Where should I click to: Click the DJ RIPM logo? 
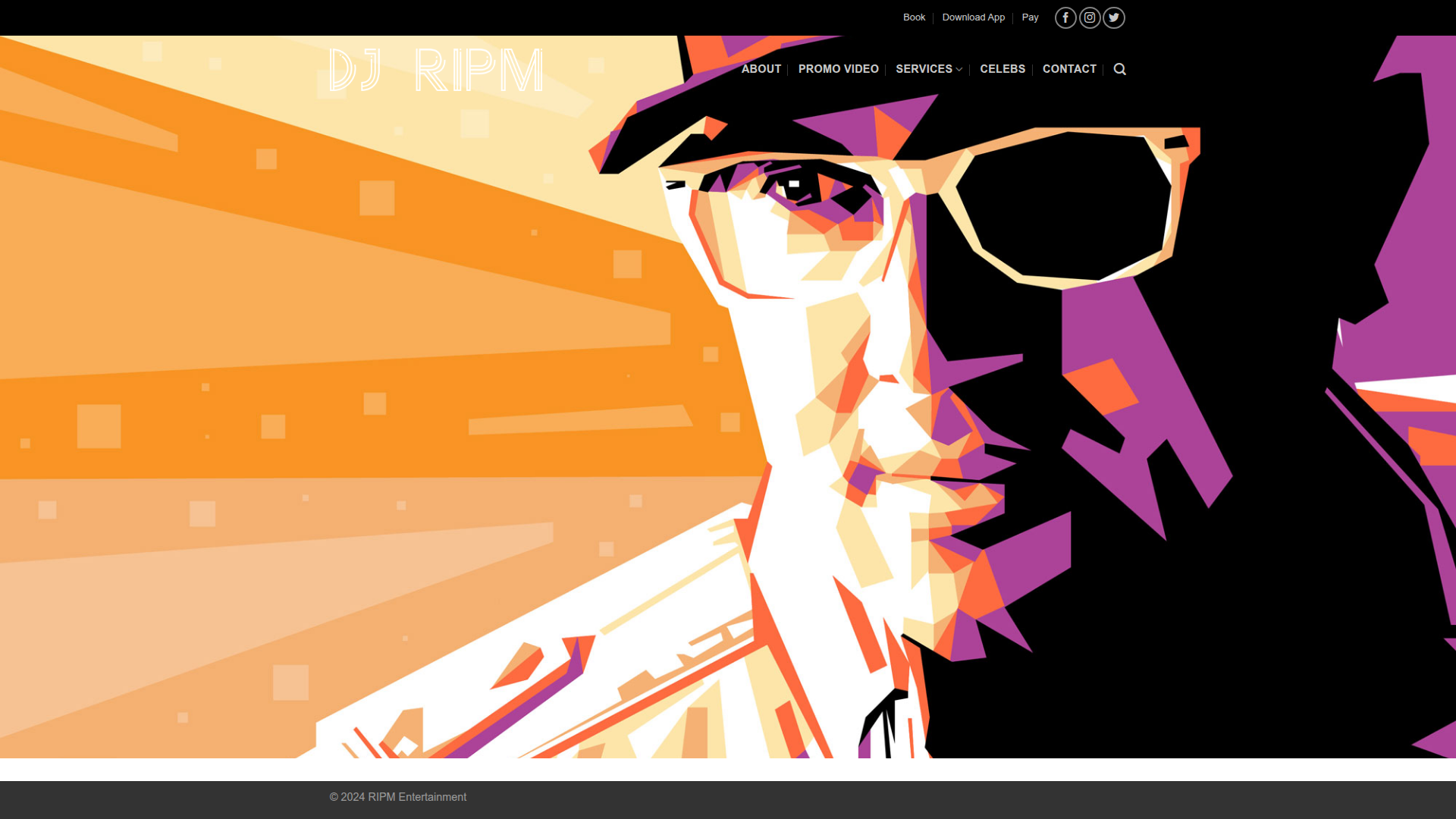coord(436,69)
